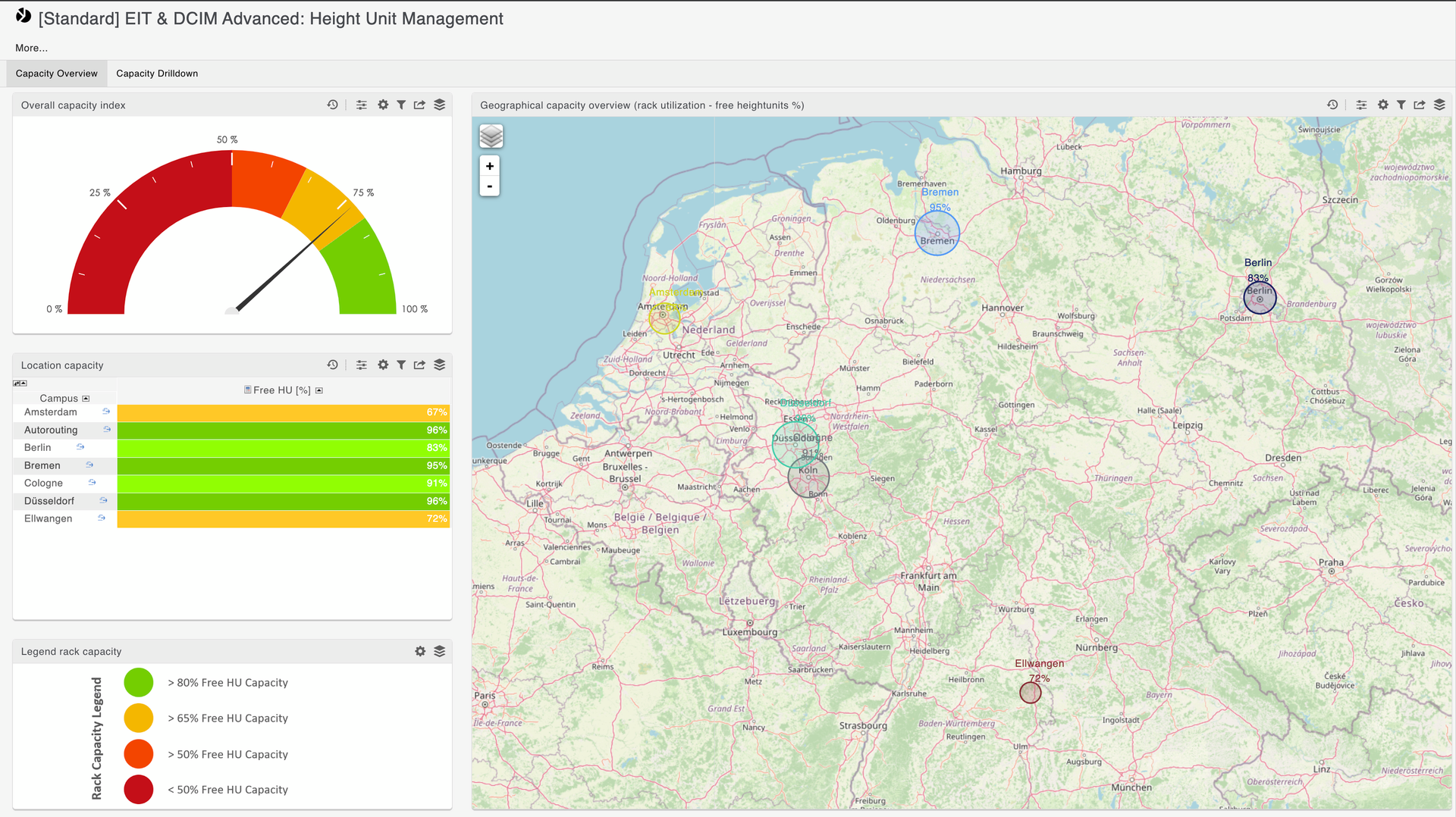Click filter icon in Geographical capacity overview panel
Image resolution: width=1456 pixels, height=817 pixels.
coord(1401,105)
